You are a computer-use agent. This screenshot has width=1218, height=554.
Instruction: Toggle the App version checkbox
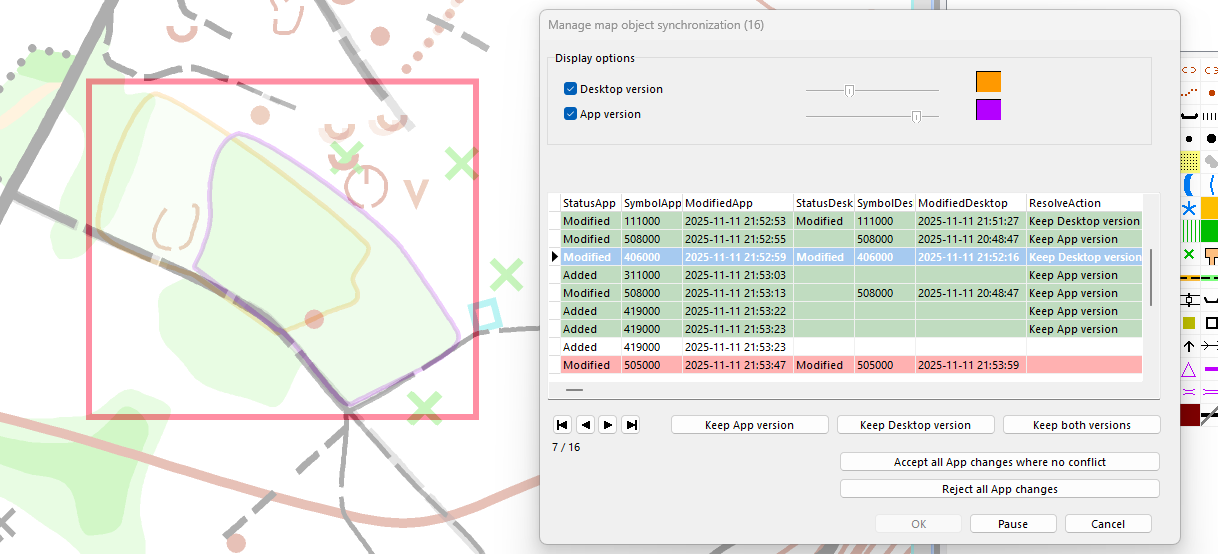(x=570, y=114)
